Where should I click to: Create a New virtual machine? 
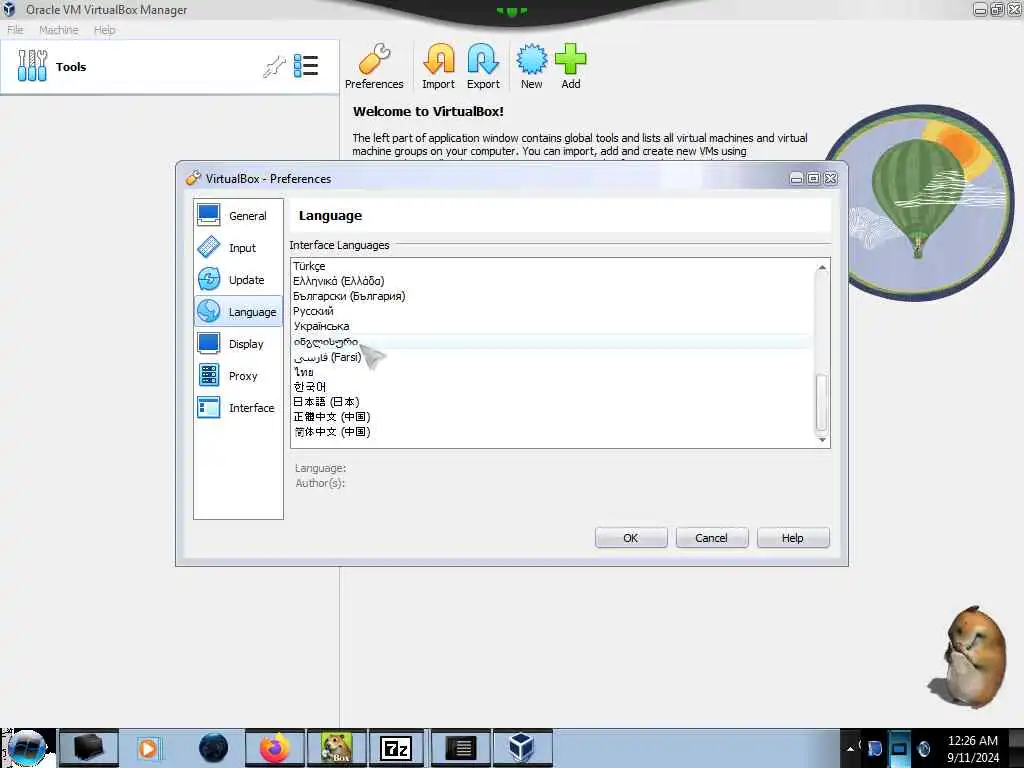coord(532,67)
